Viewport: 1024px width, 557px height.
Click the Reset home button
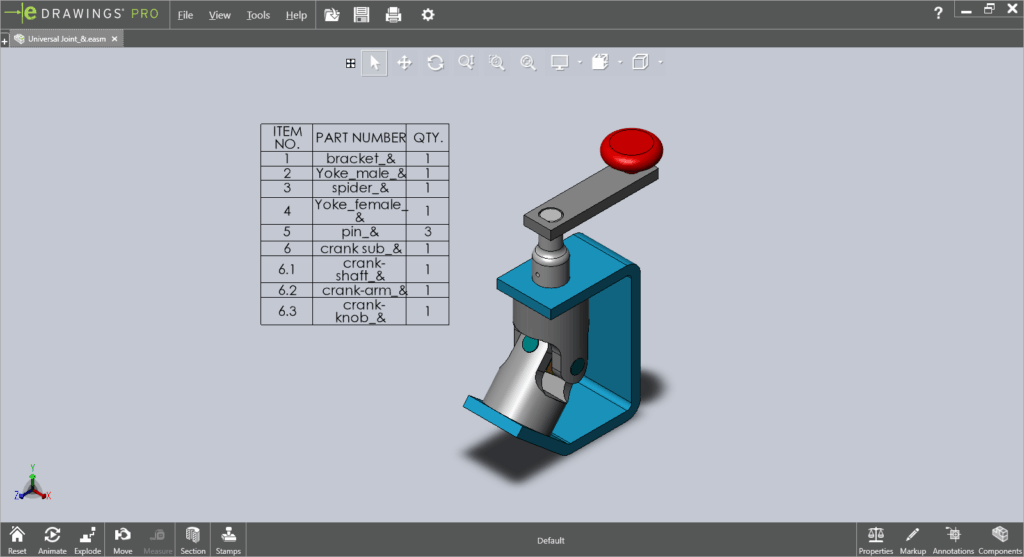17,540
